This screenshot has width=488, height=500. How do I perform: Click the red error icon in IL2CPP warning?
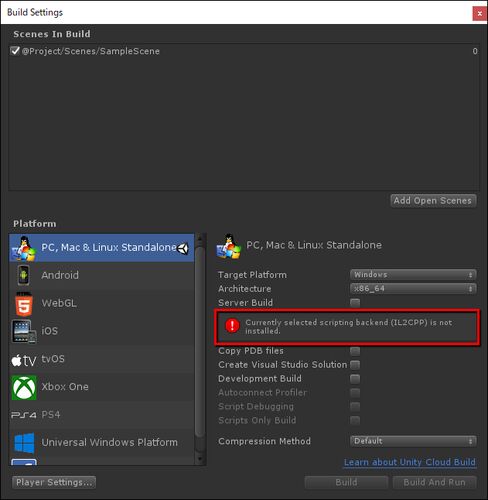[232, 326]
